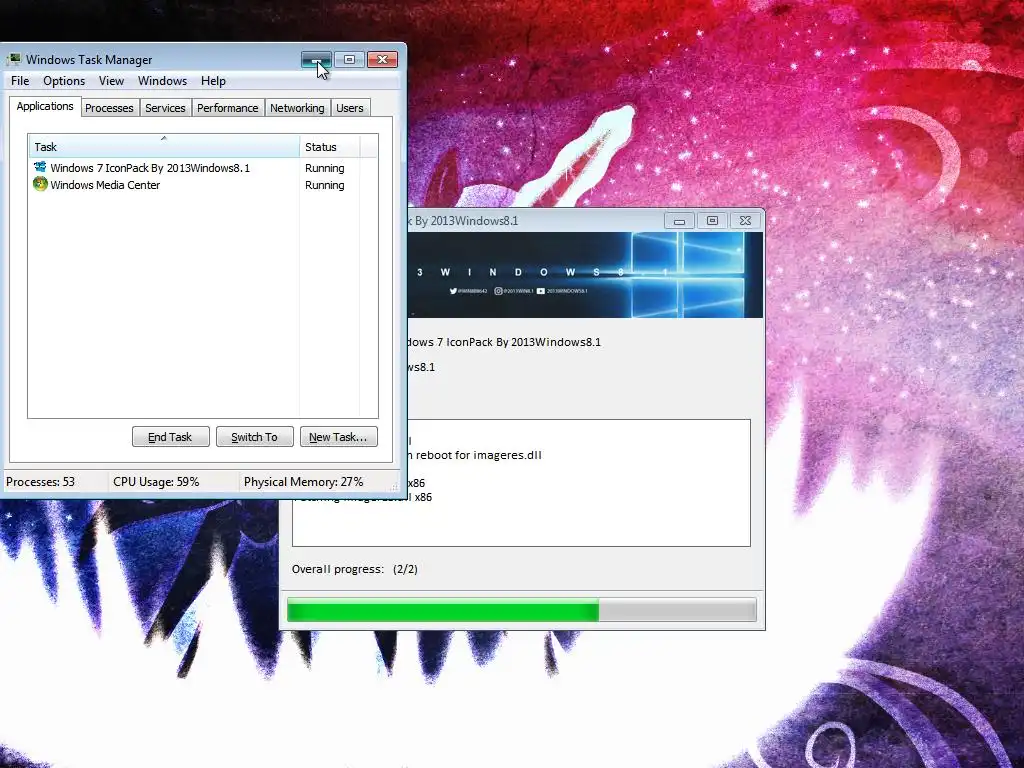Click the Processes: 53 status entry
The height and width of the screenshot is (768, 1024).
[40, 482]
